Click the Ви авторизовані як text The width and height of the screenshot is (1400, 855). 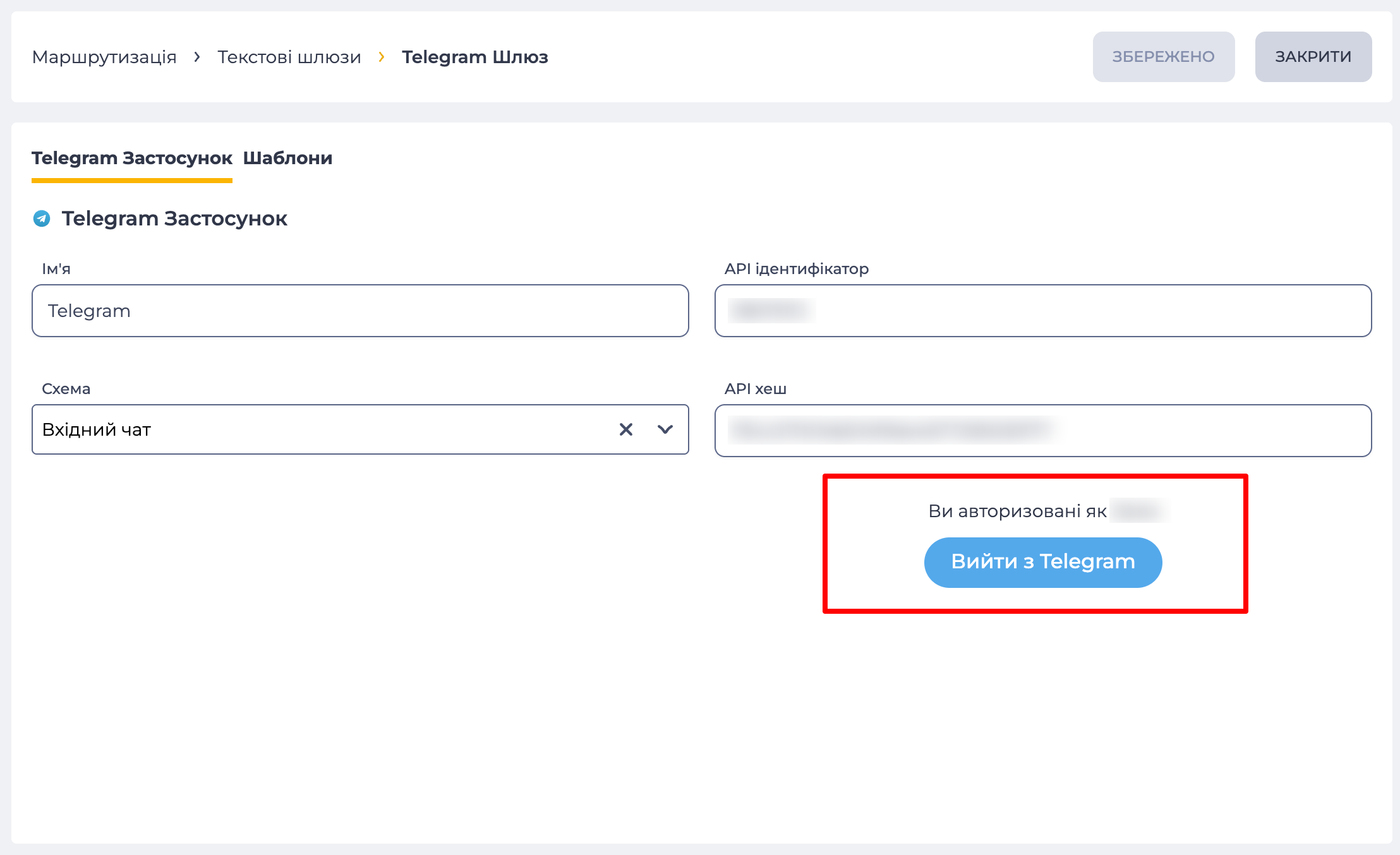pyautogui.click(x=1017, y=511)
